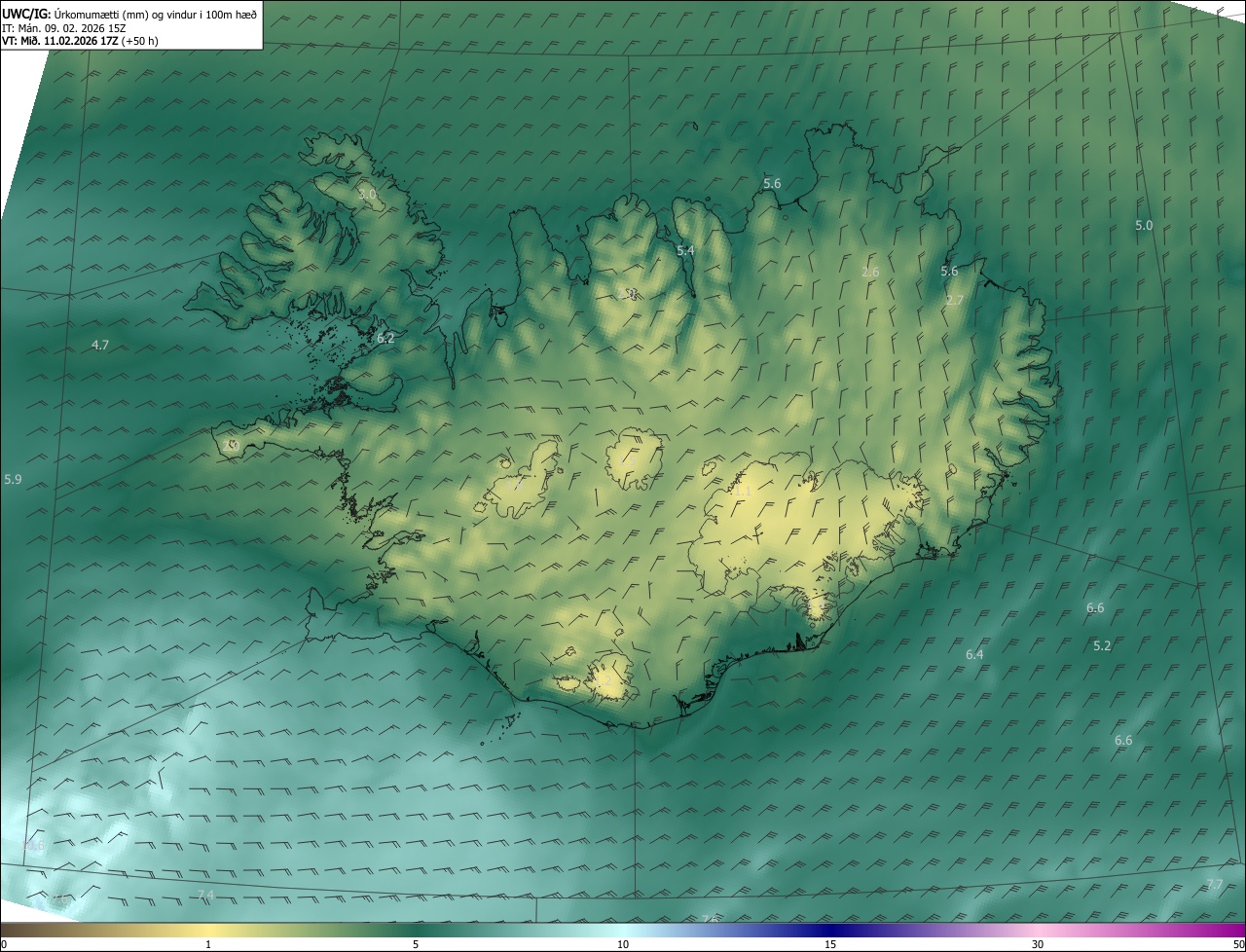Click the colorbar tick label "50"
Viewport: 1246px width, 952px height.
(1238, 945)
